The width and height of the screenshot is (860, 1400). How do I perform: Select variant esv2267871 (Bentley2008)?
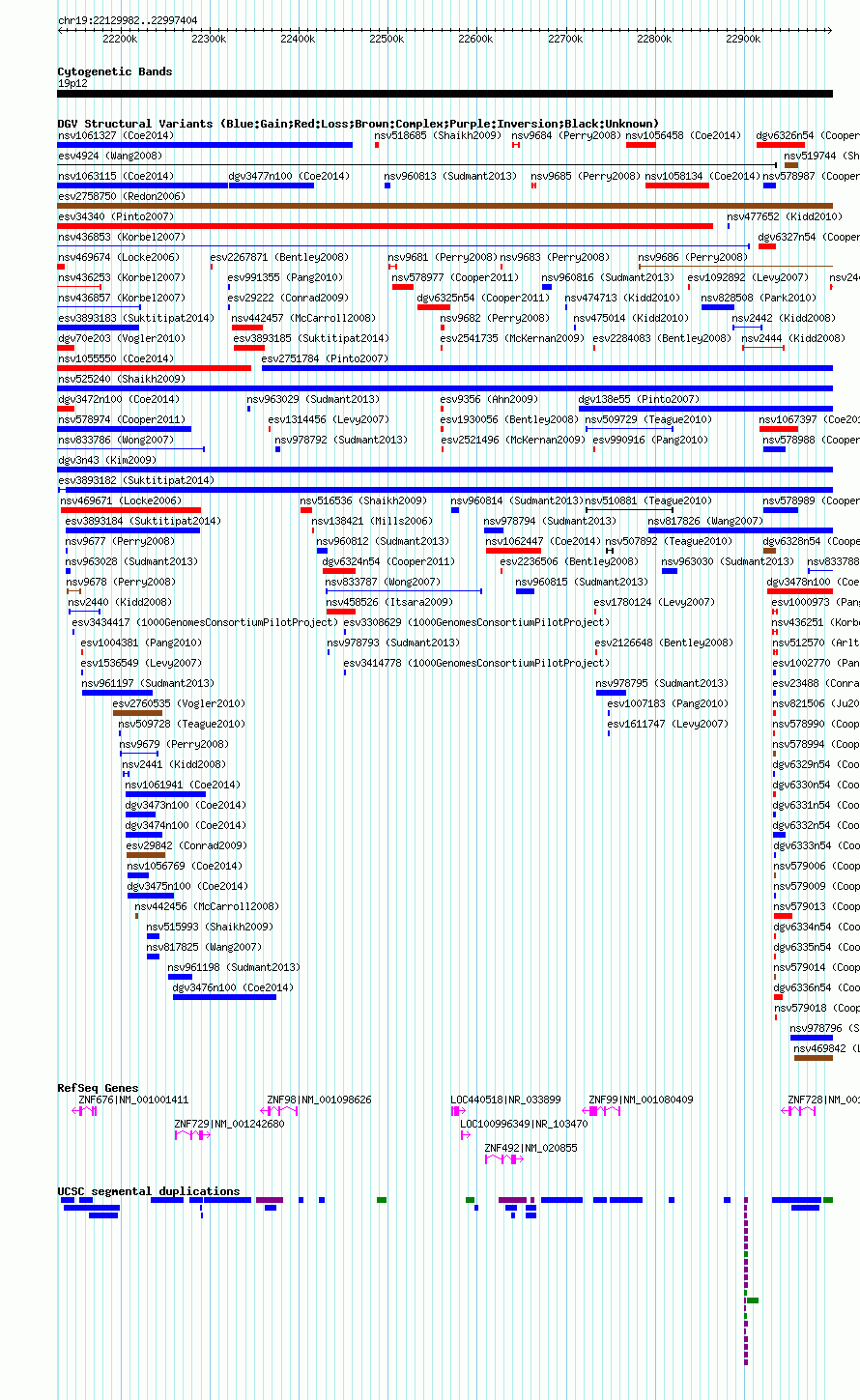pyautogui.click(x=279, y=257)
